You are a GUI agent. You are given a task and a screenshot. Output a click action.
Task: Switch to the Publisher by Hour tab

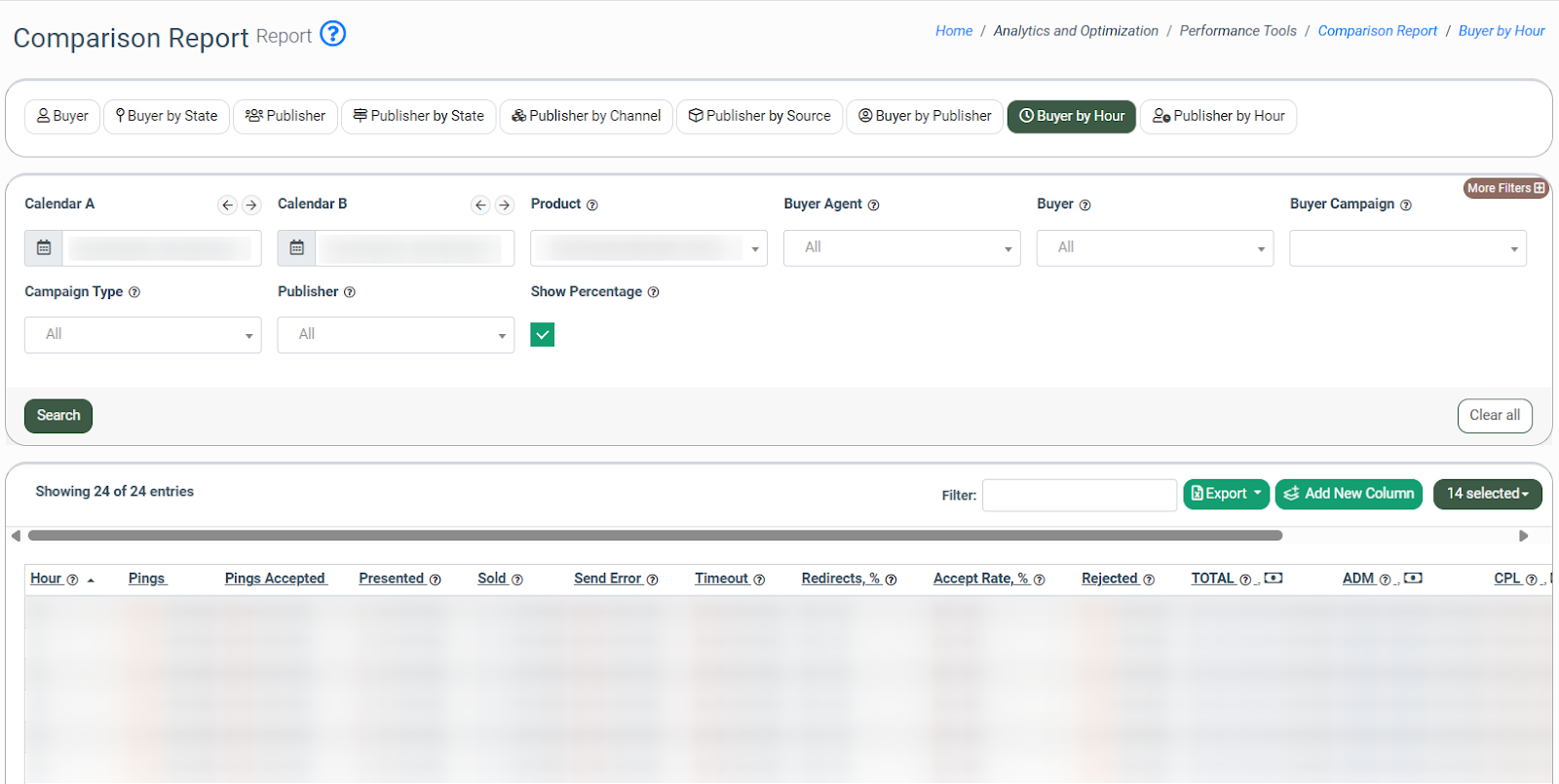(1218, 117)
